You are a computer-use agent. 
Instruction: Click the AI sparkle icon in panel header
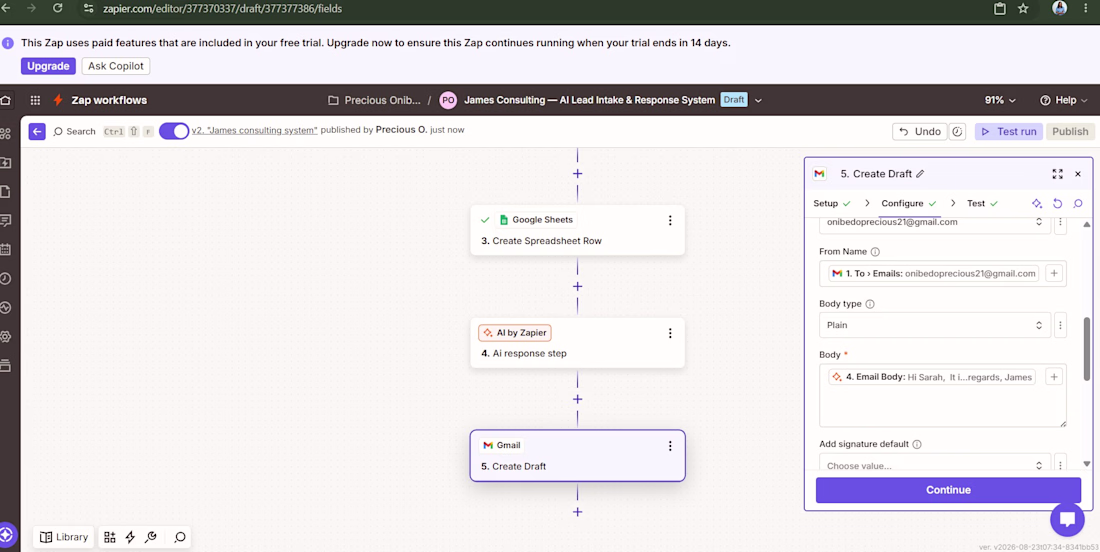coord(1036,203)
